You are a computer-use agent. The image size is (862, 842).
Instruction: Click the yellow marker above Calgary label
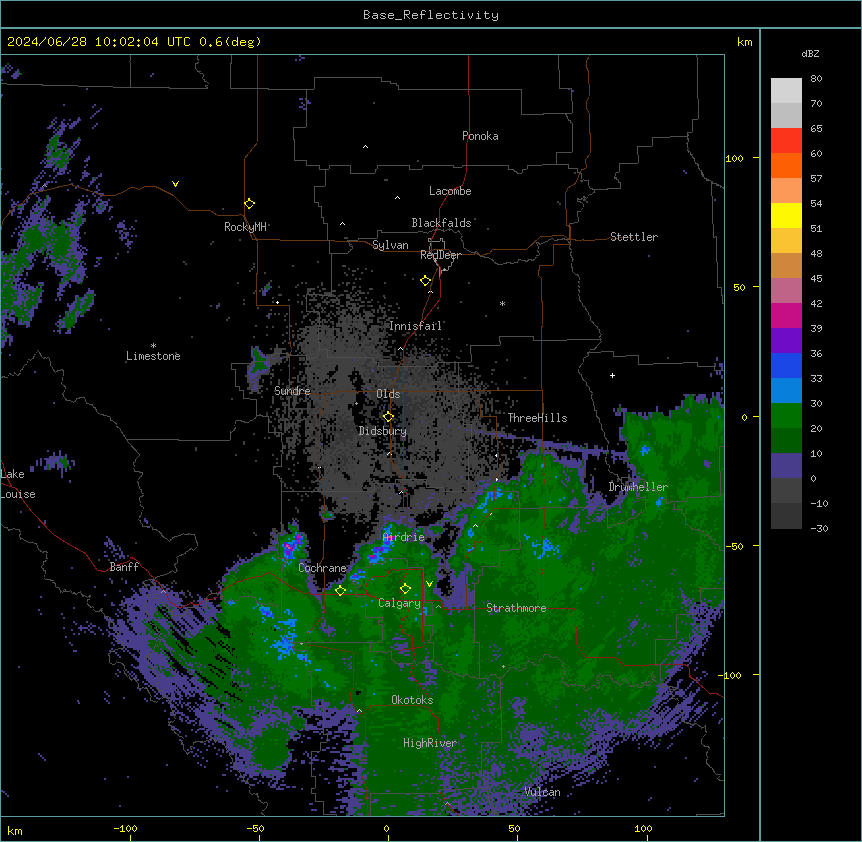click(405, 589)
